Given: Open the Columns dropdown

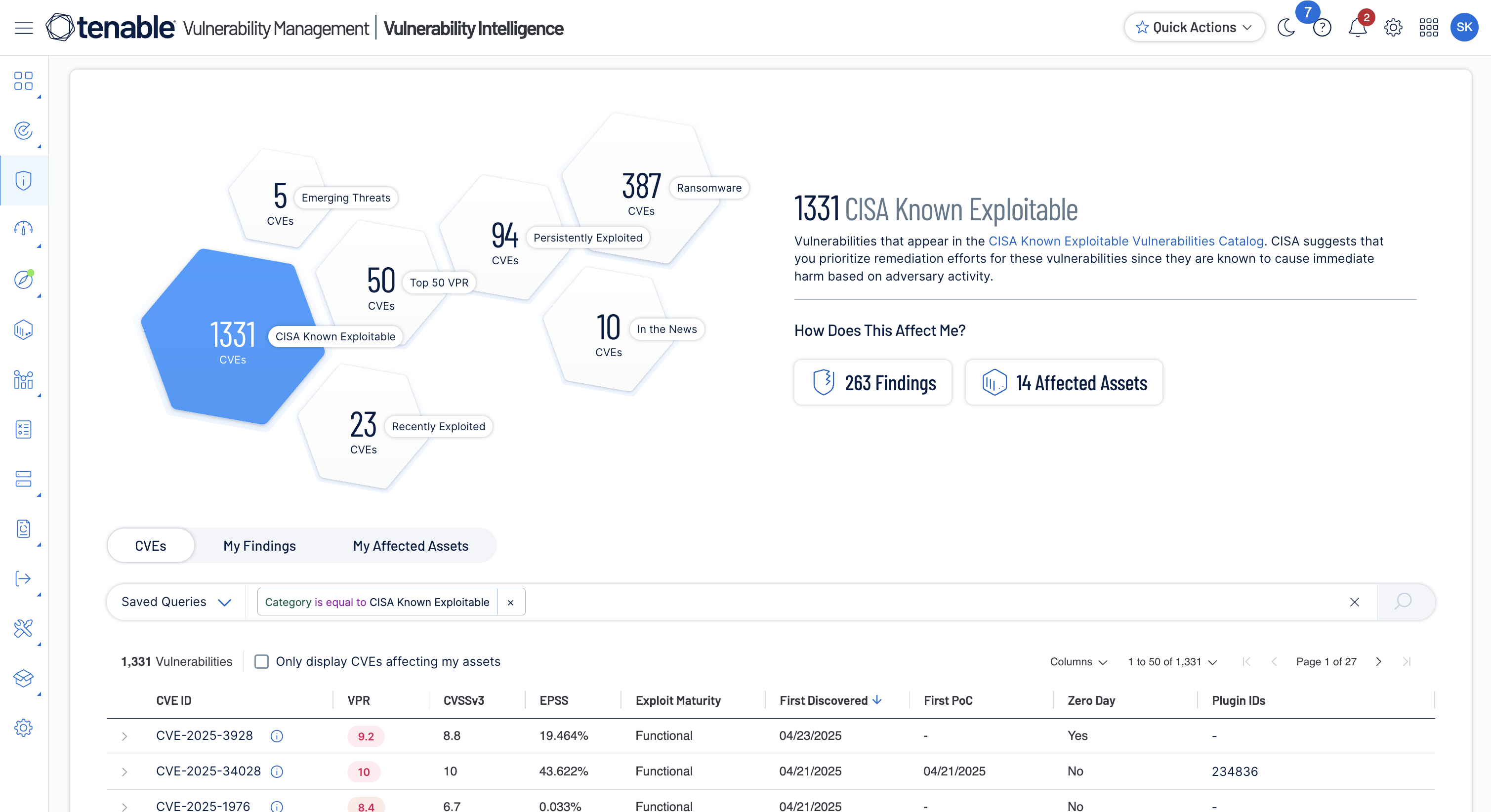Looking at the screenshot, I should (1077, 661).
